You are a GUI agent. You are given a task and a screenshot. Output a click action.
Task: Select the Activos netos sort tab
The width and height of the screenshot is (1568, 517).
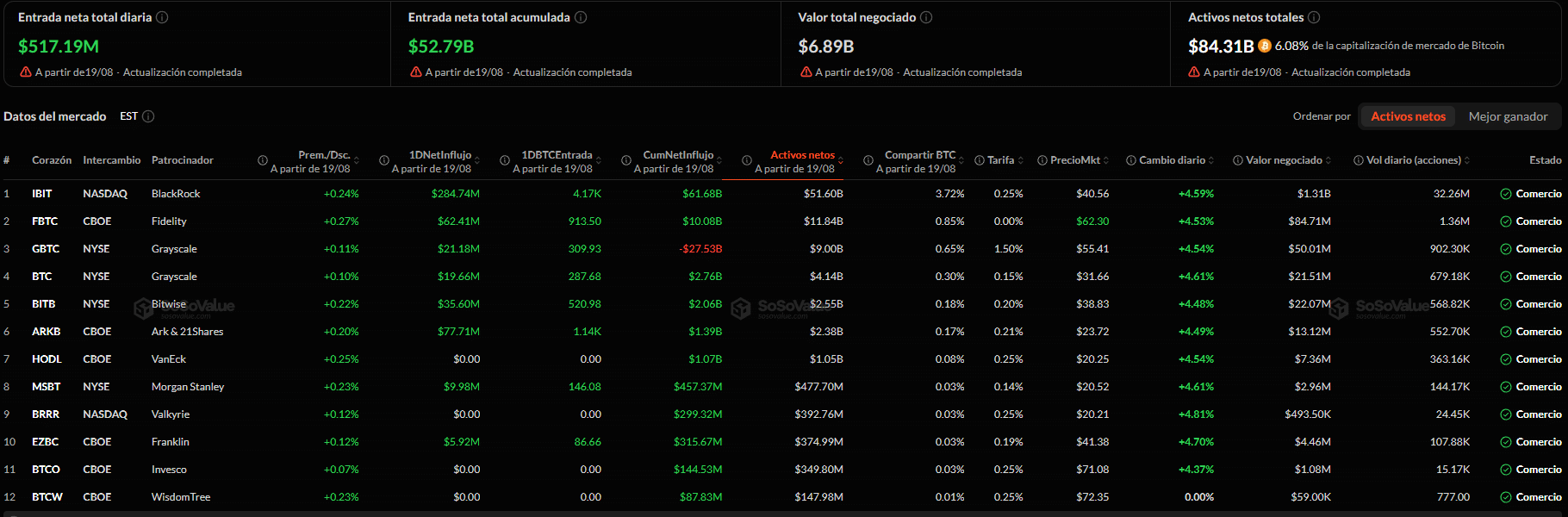click(1408, 116)
